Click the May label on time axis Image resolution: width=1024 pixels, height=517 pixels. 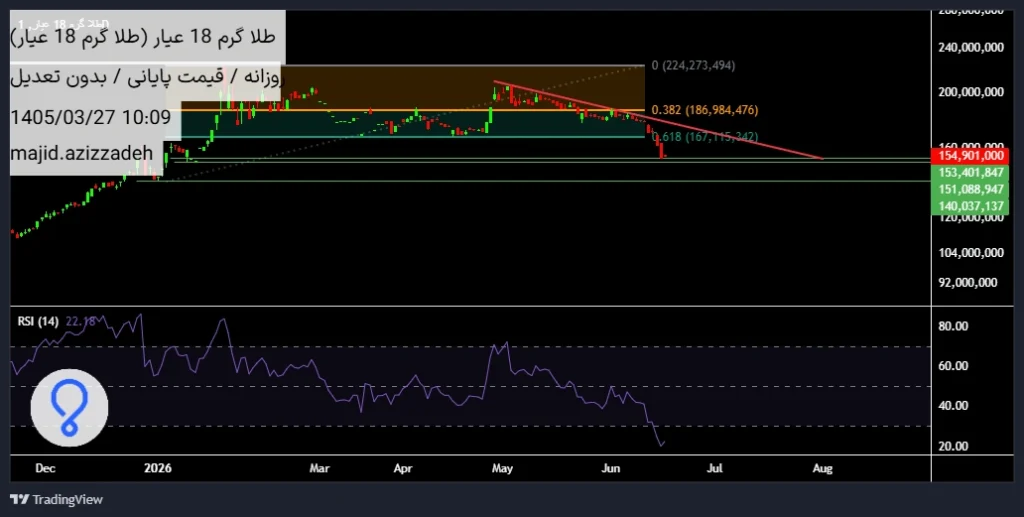[502, 469]
